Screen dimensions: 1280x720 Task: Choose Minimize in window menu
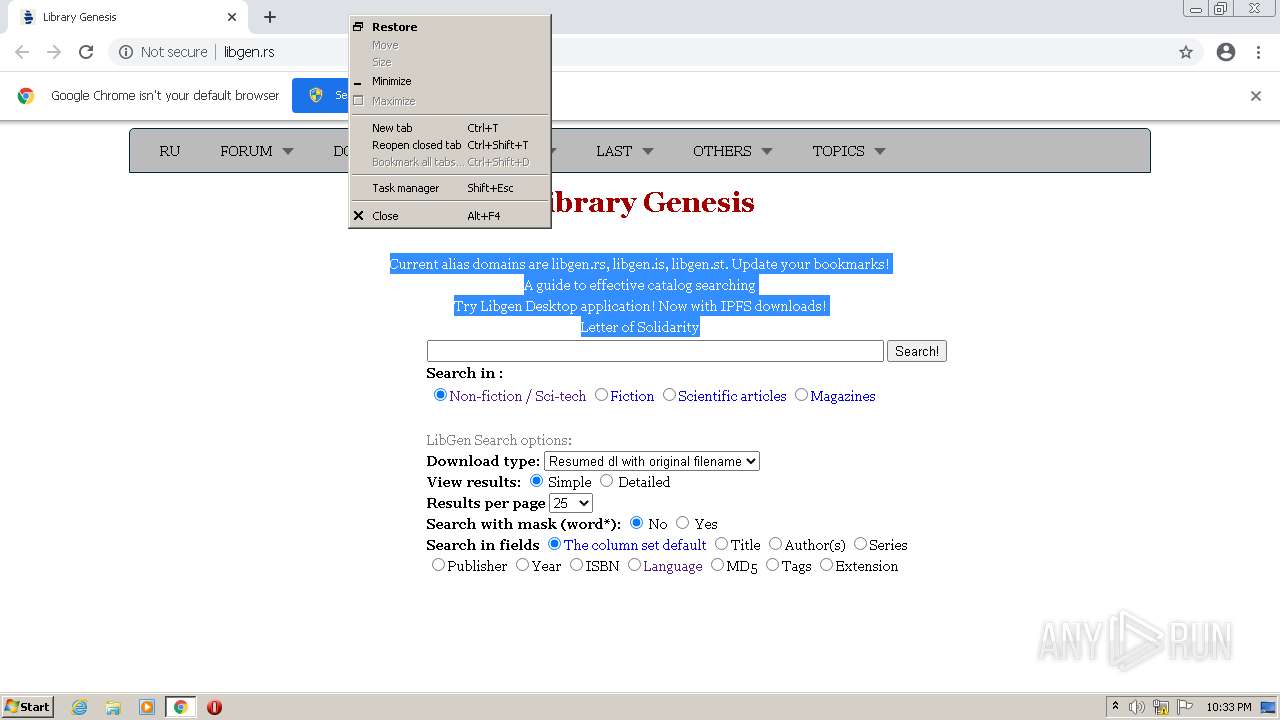tap(449, 81)
